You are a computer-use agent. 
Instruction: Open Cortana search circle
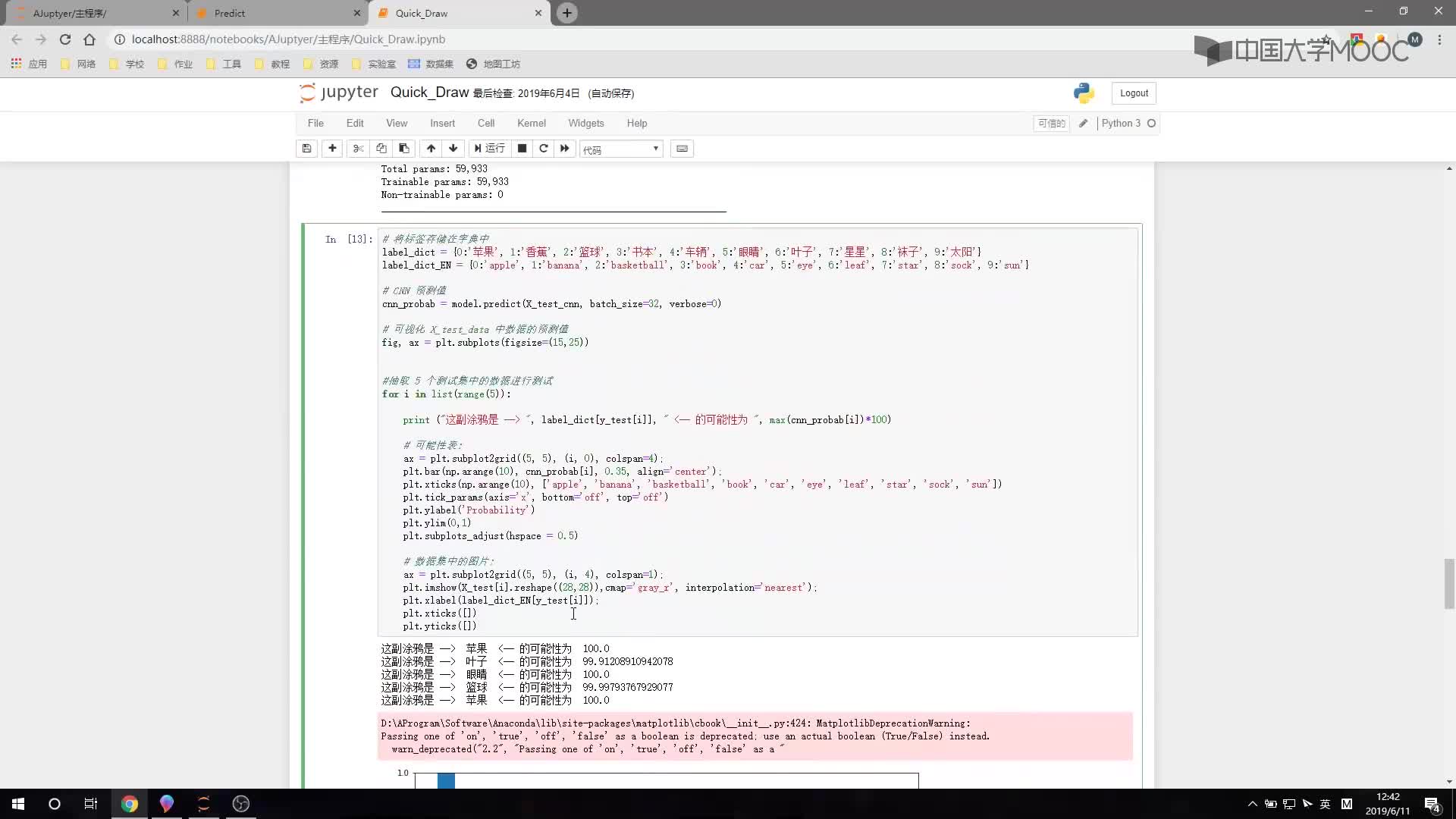pos(55,804)
